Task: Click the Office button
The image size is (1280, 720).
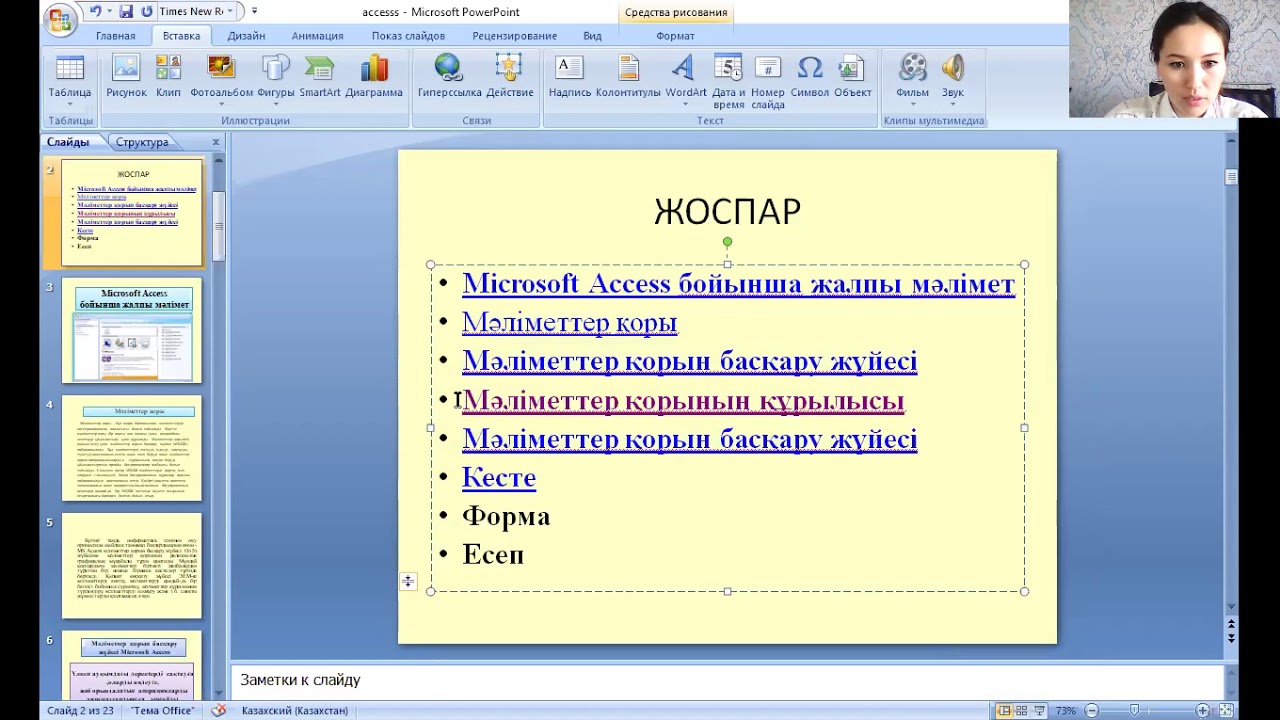Action: [60, 18]
